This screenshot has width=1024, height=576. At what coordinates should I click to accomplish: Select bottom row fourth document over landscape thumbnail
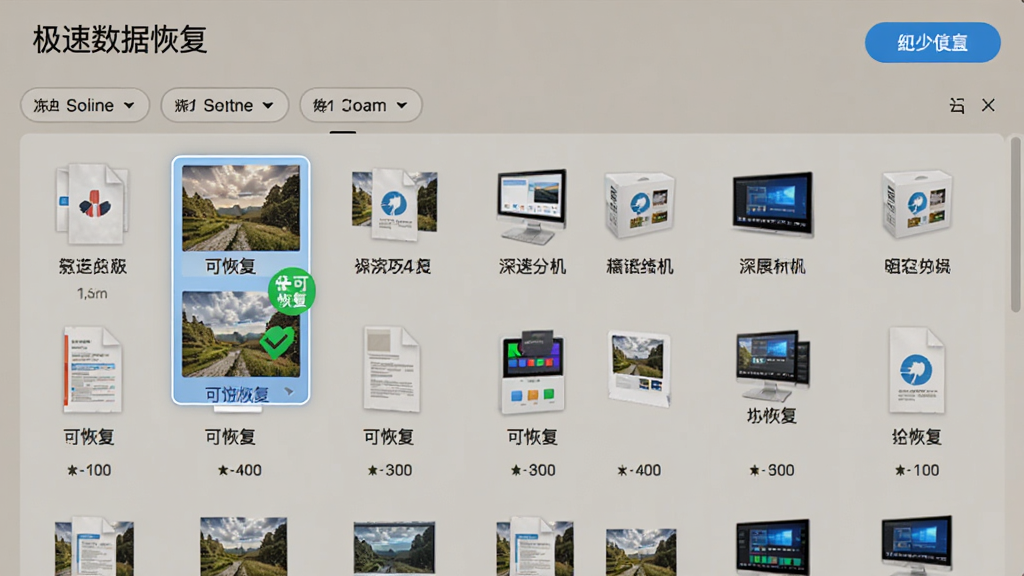535,546
